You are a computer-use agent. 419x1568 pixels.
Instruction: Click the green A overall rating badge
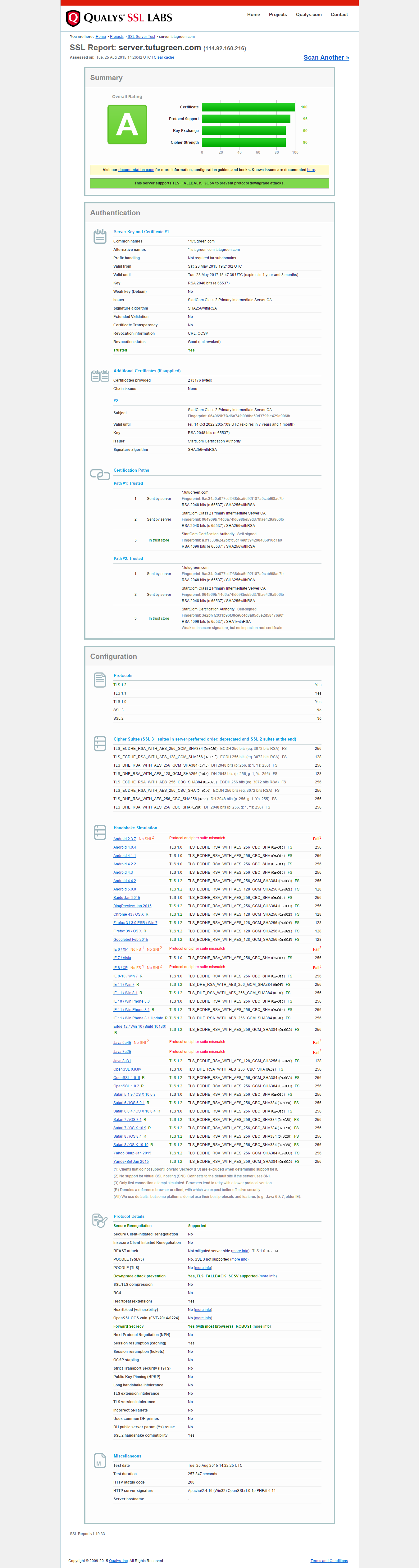127,124
